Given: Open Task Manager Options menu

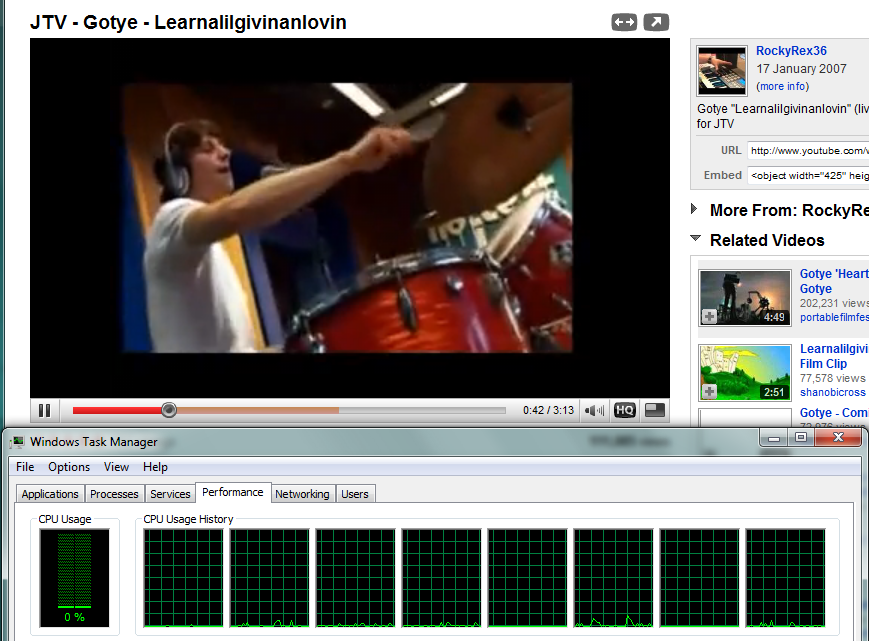Looking at the screenshot, I should pos(69,467).
